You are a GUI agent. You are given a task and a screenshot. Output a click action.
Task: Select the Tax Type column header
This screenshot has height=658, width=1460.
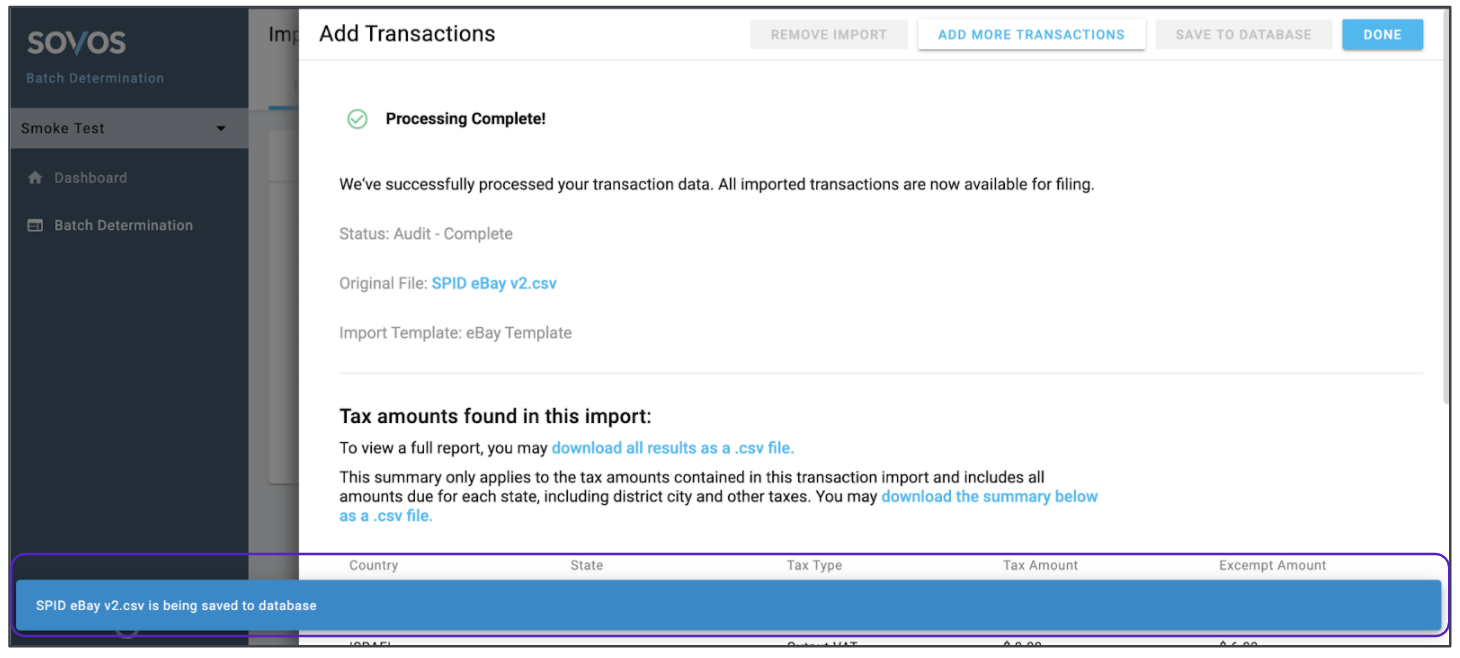pyautogui.click(x=814, y=566)
